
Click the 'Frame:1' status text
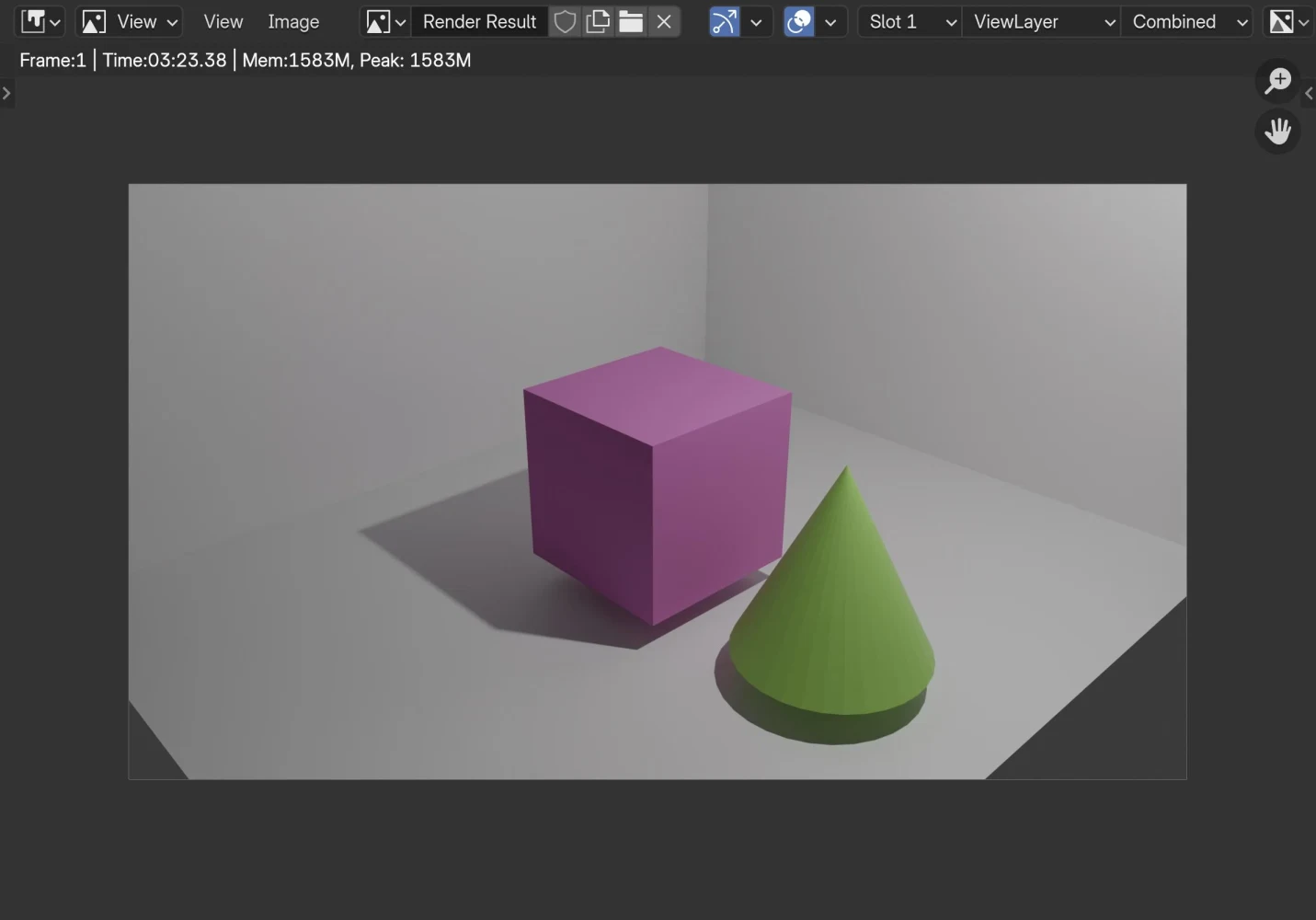click(x=52, y=60)
